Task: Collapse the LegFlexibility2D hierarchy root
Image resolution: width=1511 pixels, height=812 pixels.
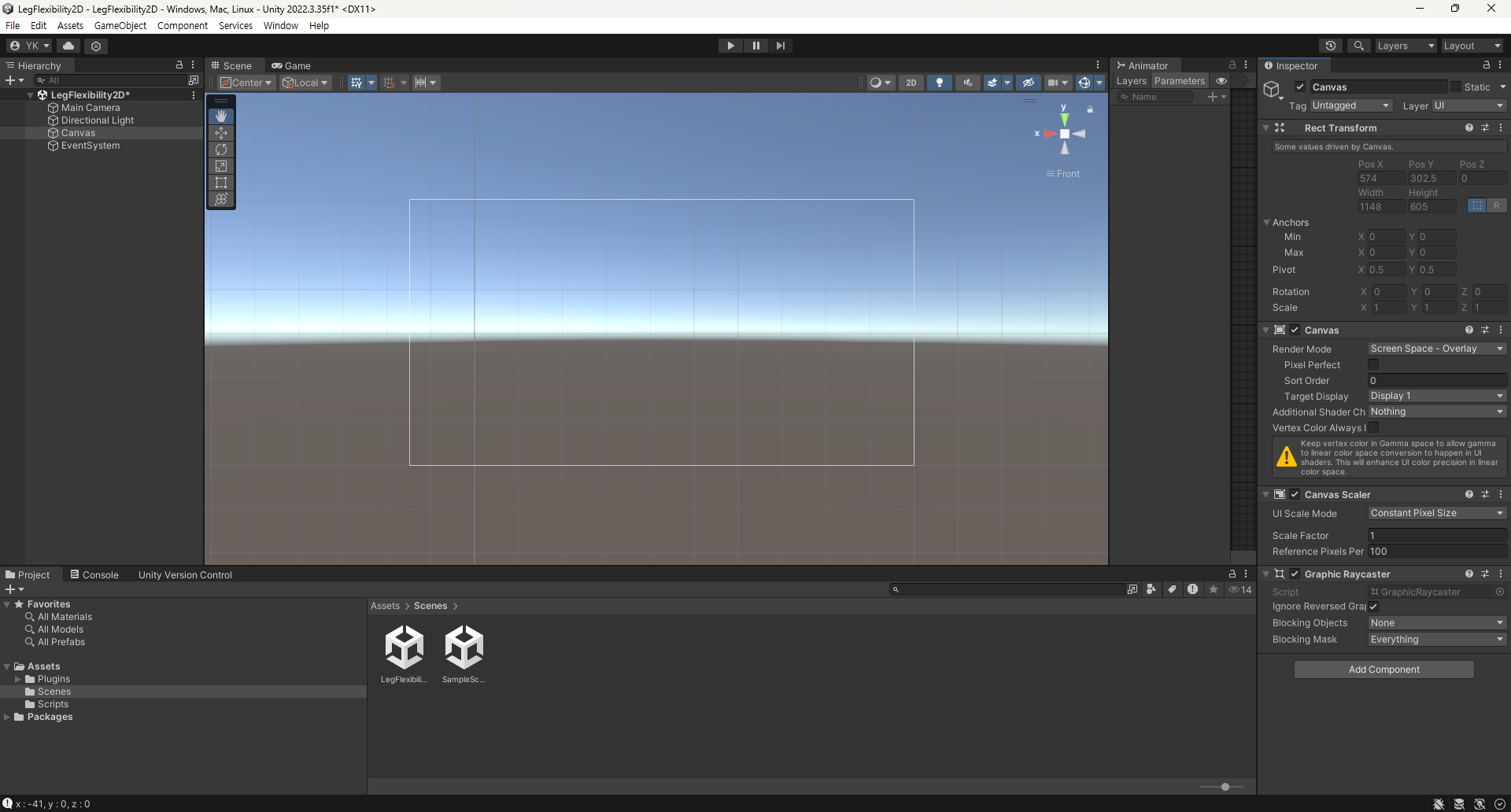Action: click(30, 94)
